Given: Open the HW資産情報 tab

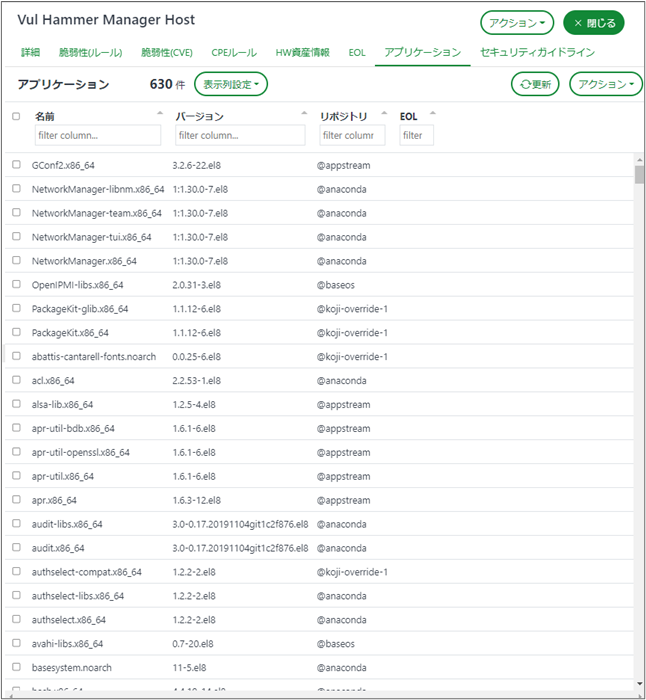Looking at the screenshot, I should coord(303,52).
